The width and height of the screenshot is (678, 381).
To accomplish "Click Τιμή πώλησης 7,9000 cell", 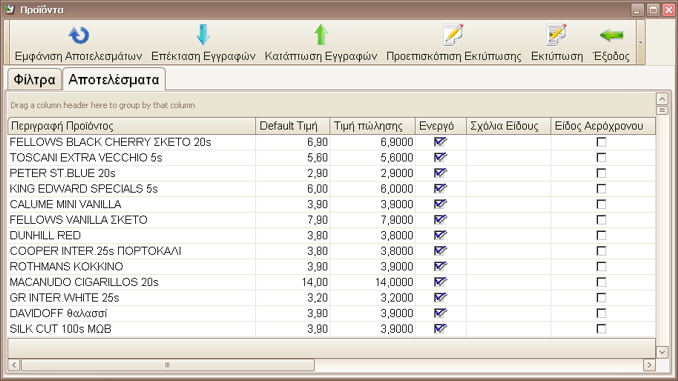I will point(372,220).
